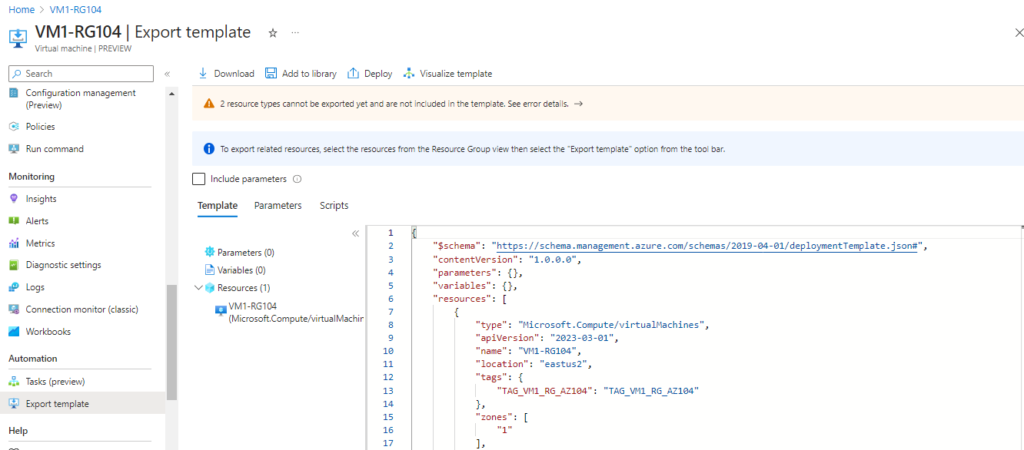This screenshot has height=450, width=1024.
Task: Click the sidebar vertical scrollbar thumb
Action: point(172,343)
